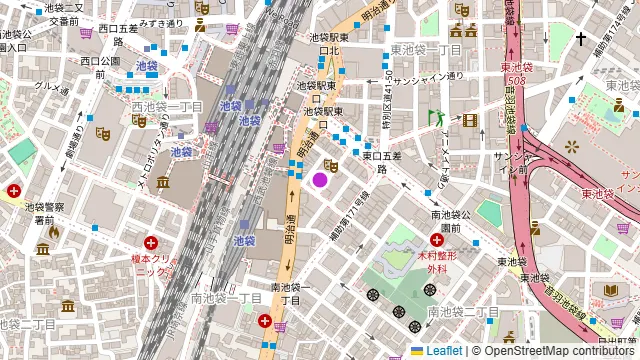This screenshot has width=640, height=360.
Task: Click the 南池袋公園前 label
Action: click(x=451, y=221)
